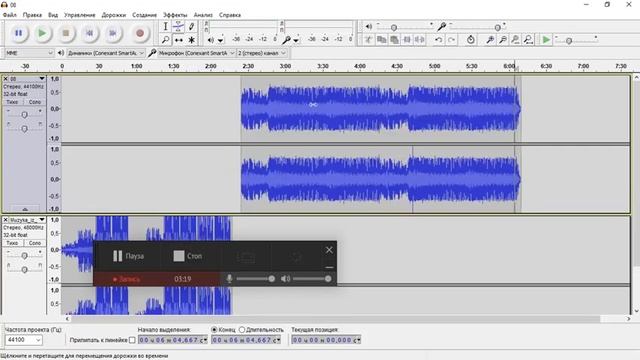Click the output volume slider in mixer toolbar
This screenshot has height=360, width=640.
point(404,27)
